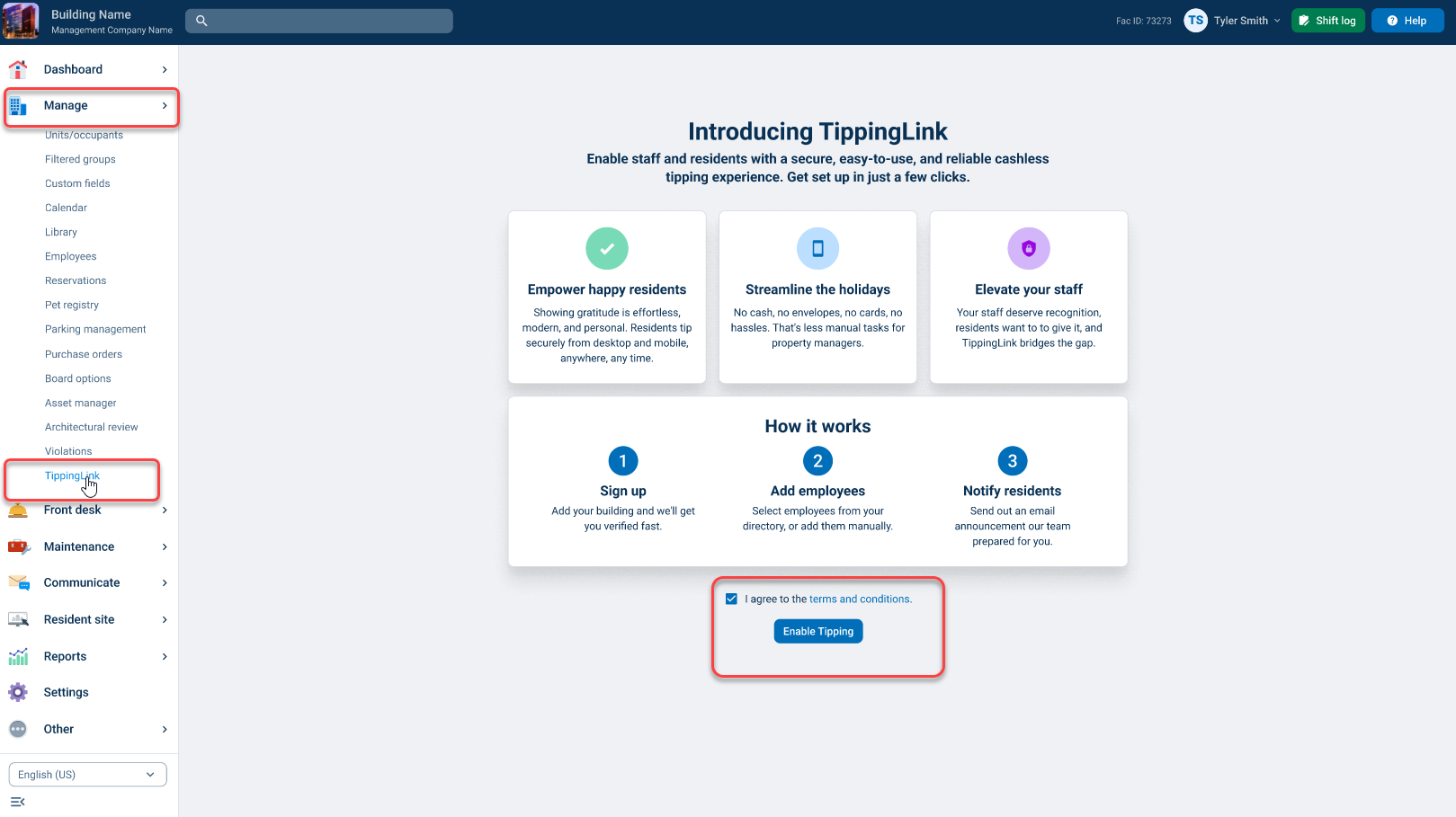The image size is (1456, 817).
Task: Open Violations menu item
Action: click(x=68, y=451)
